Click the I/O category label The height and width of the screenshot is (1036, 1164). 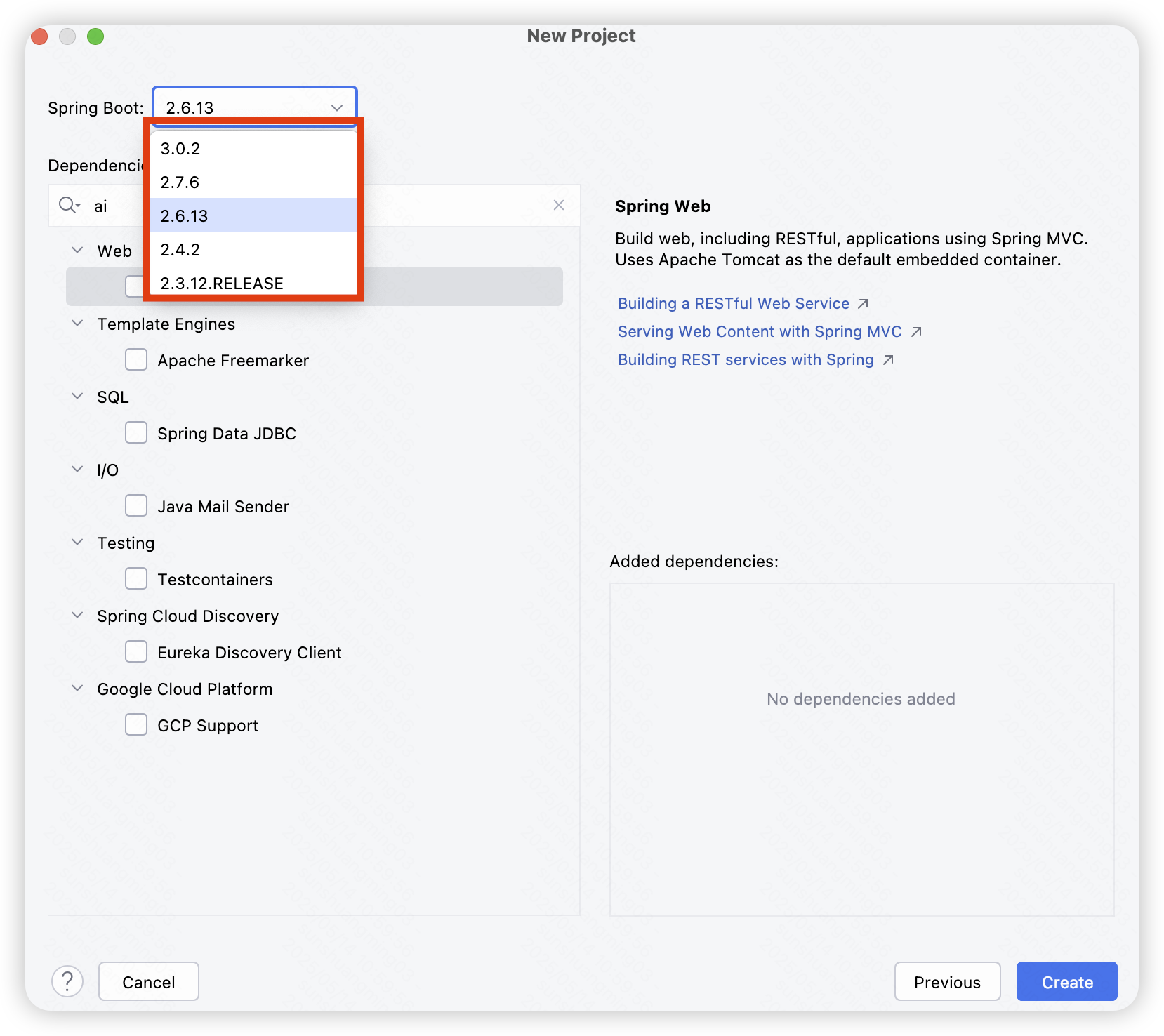[x=107, y=470]
